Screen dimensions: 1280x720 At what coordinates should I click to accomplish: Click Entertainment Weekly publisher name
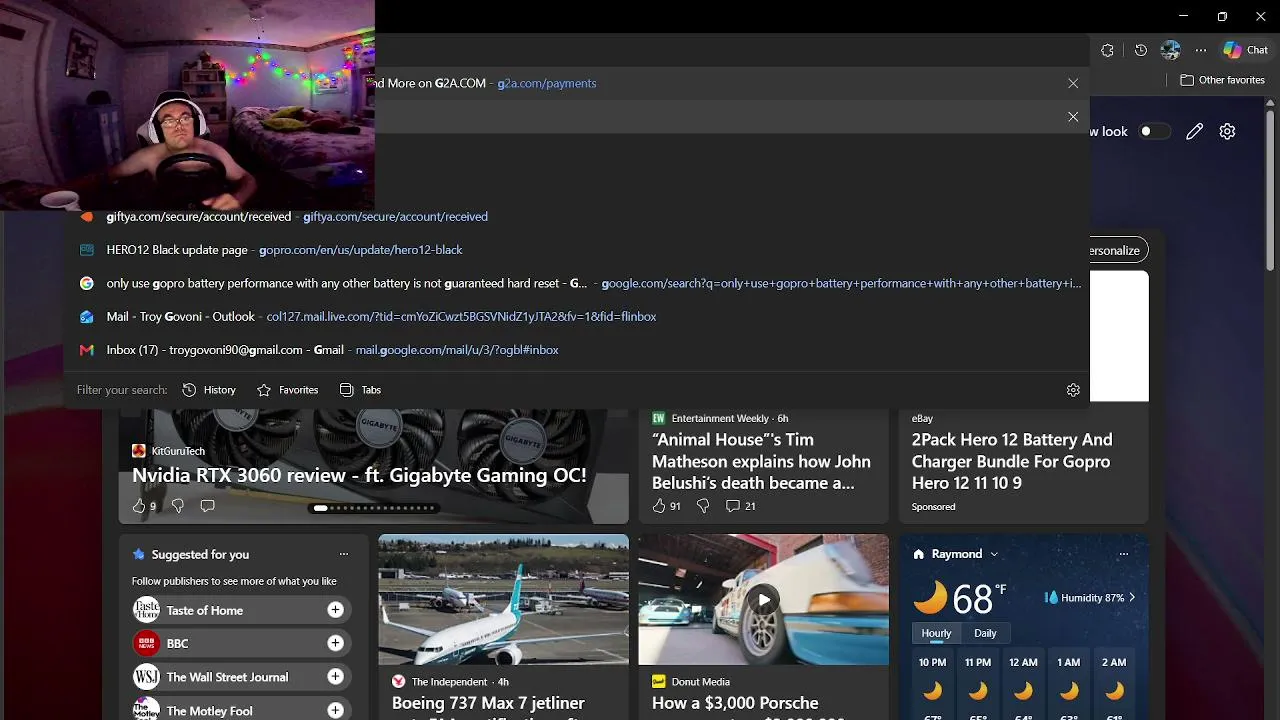[x=720, y=418]
